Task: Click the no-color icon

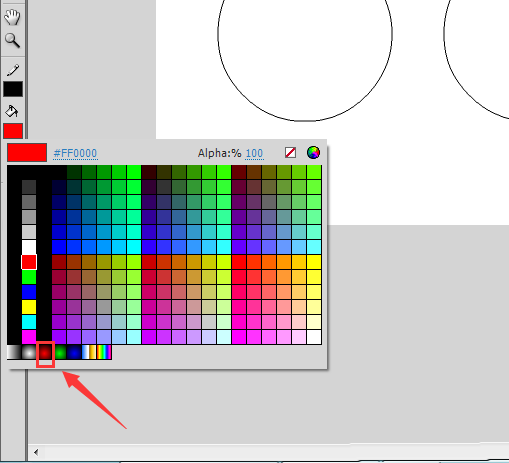Action: point(290,153)
